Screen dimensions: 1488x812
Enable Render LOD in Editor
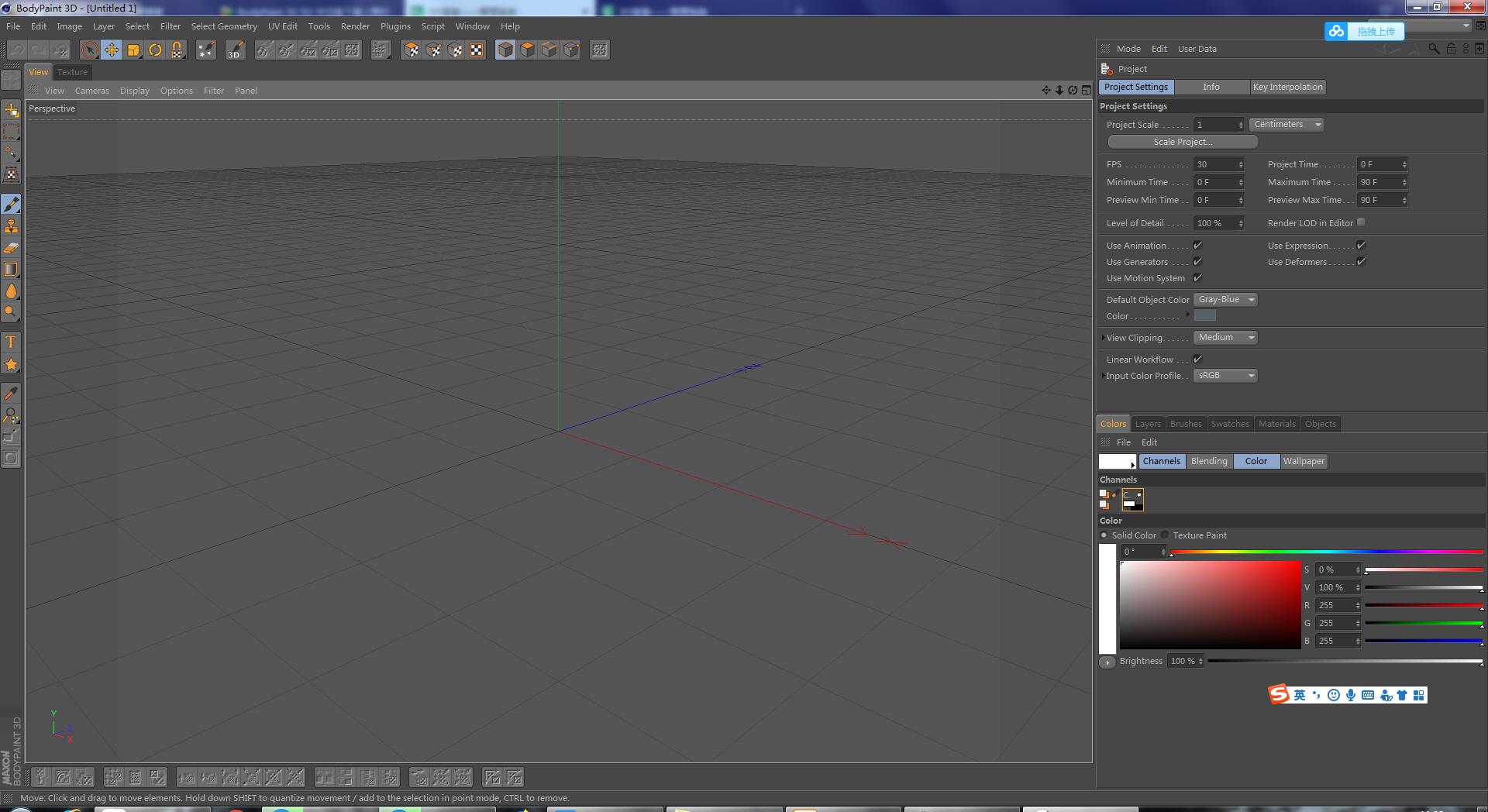(x=1361, y=222)
